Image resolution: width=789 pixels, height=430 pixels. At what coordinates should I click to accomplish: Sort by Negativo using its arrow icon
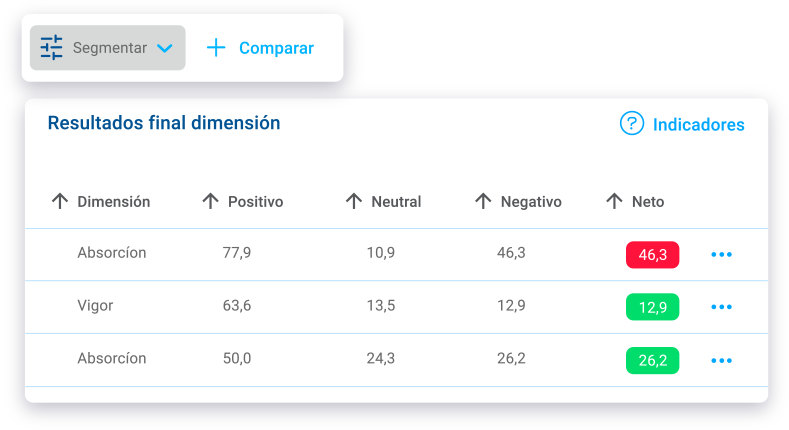(x=483, y=201)
